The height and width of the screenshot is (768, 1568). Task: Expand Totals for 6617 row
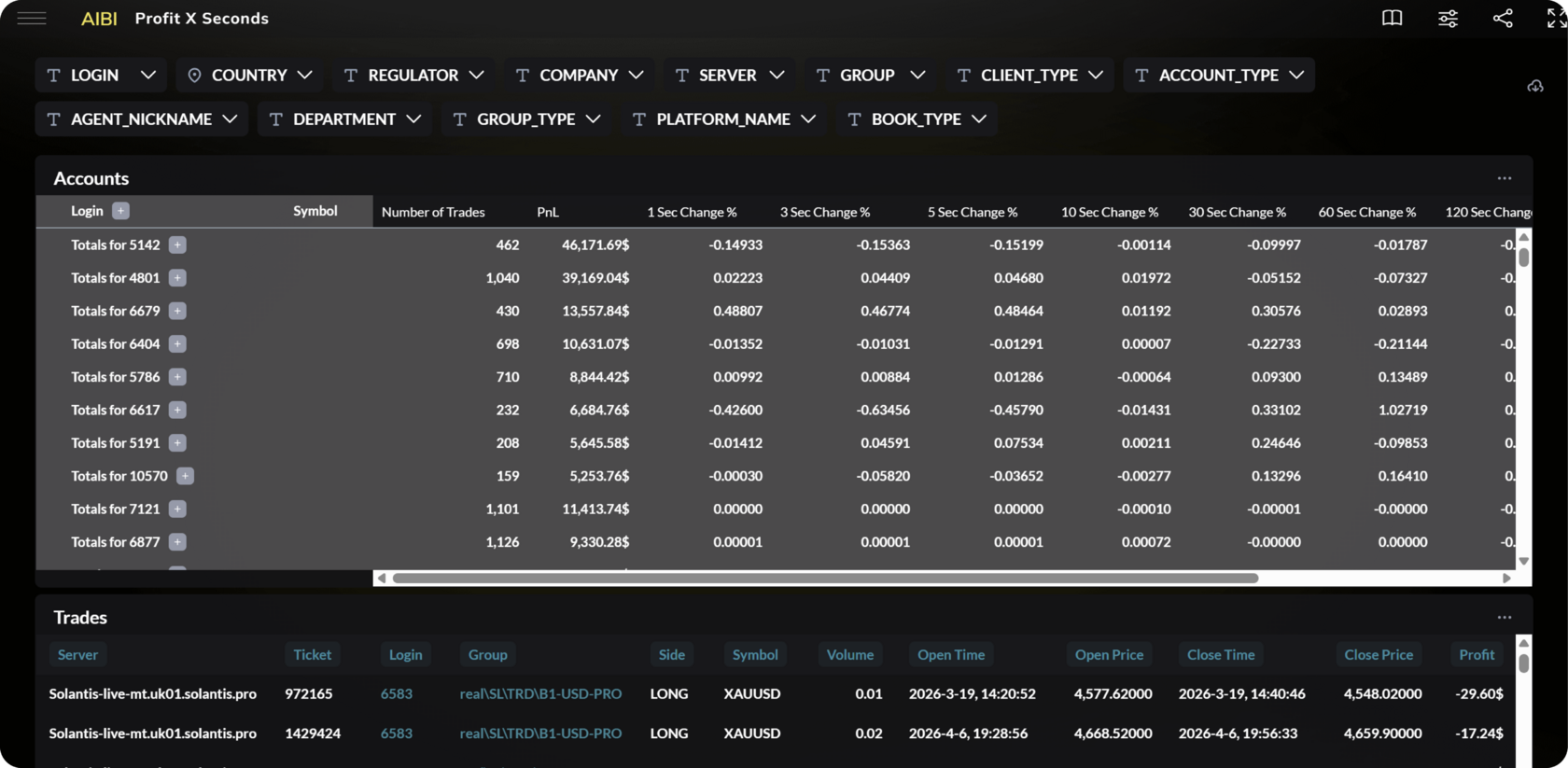point(177,410)
